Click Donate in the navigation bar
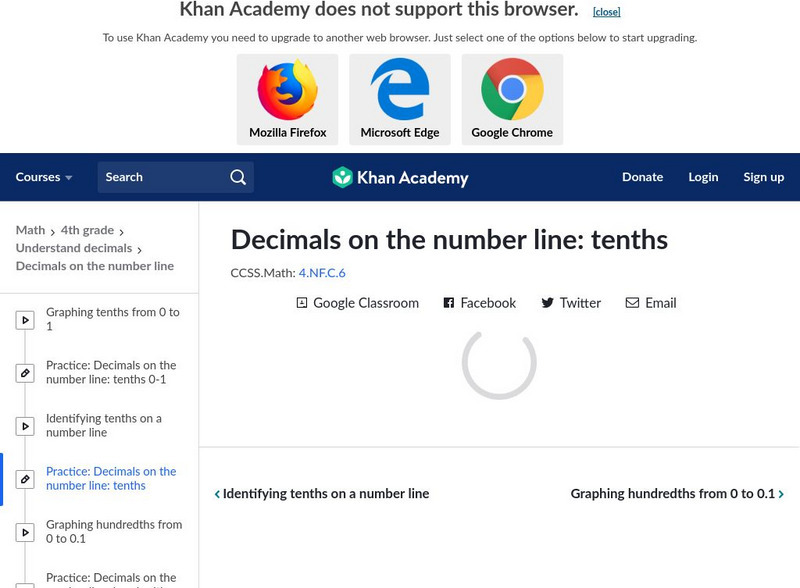800x588 pixels. point(642,177)
